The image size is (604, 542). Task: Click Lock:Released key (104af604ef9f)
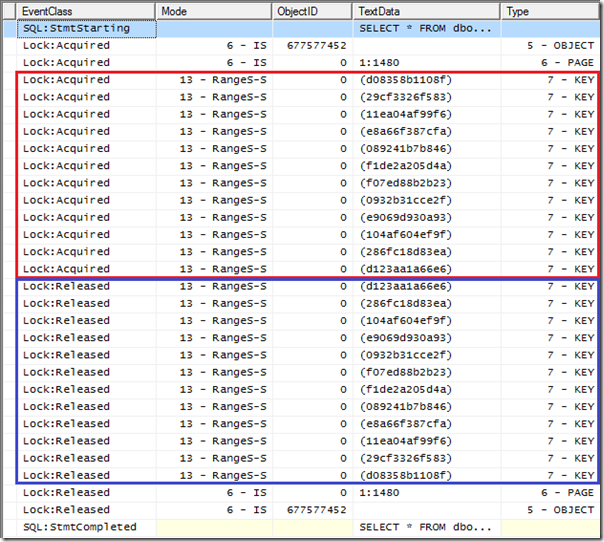(406, 321)
